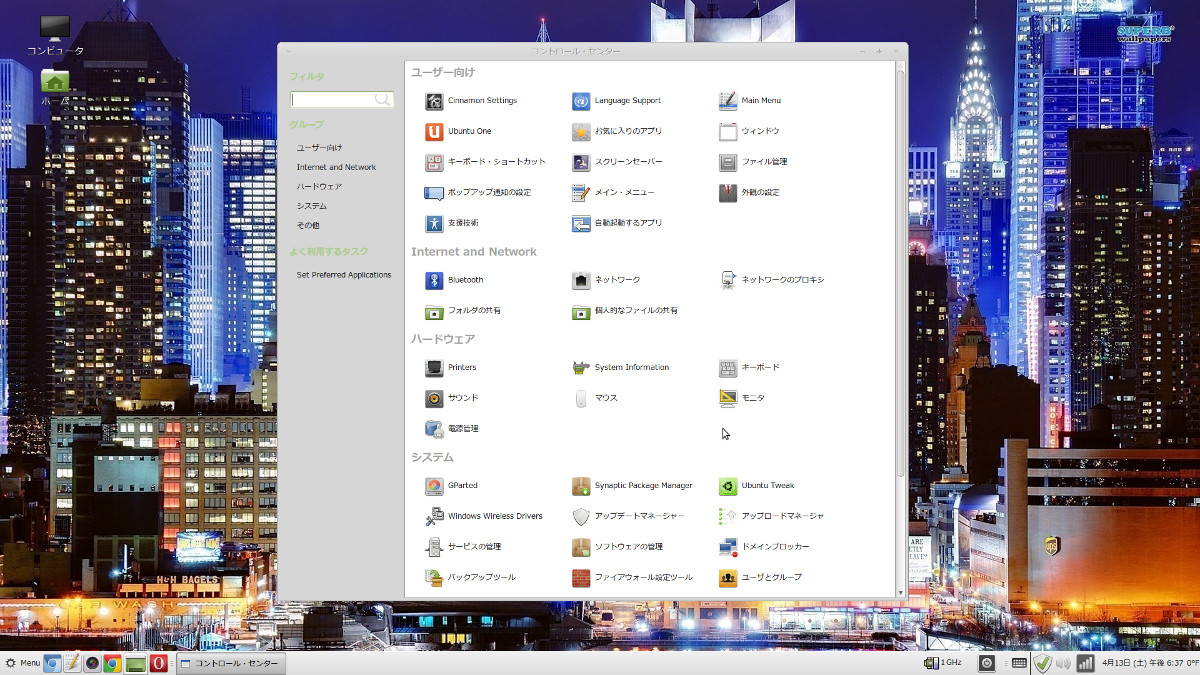The image size is (1200, 675).
Task: Launch the Main Menu editor
Action: click(x=750, y=101)
